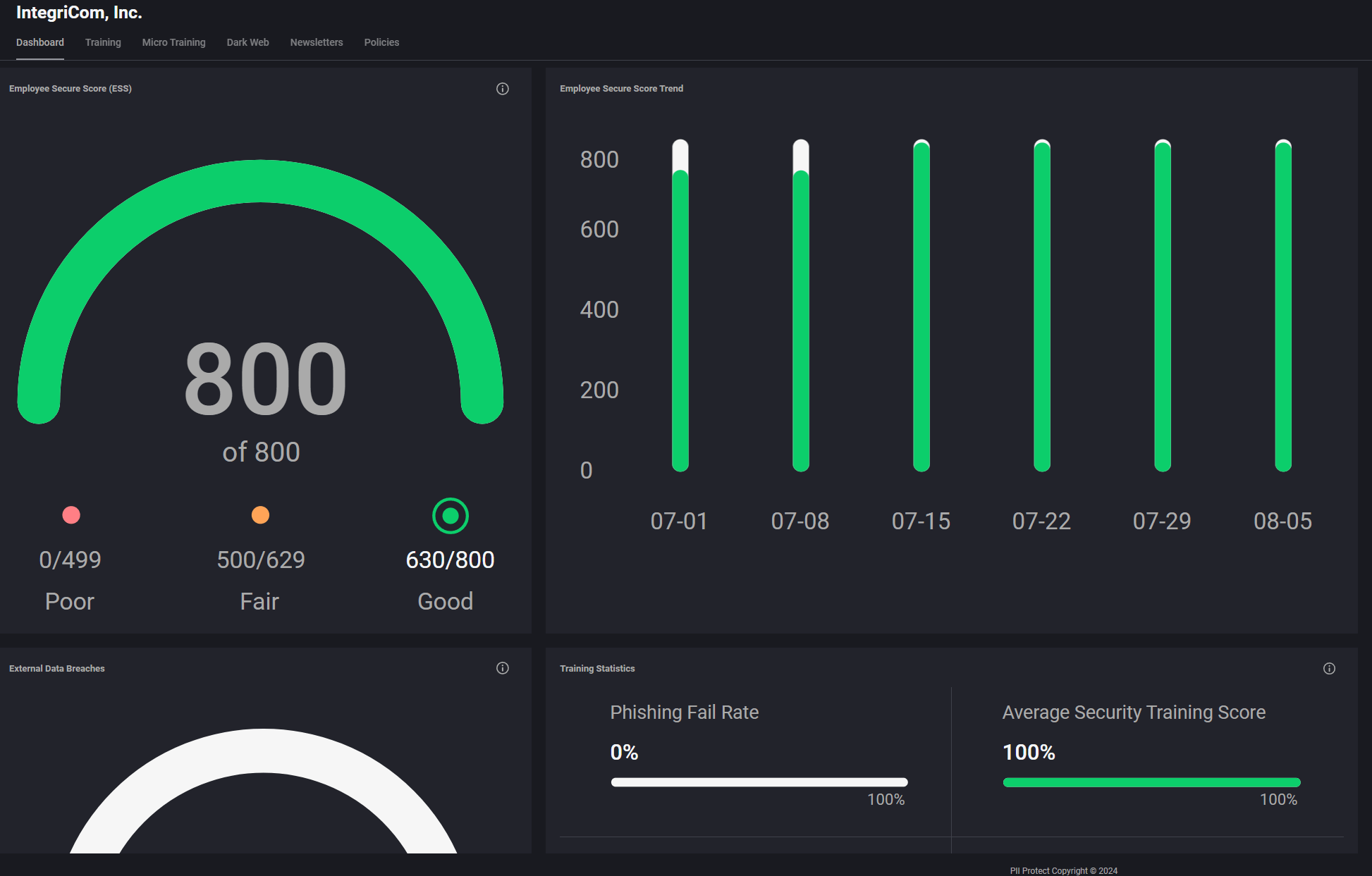Select the 07-22 trend bar
This screenshot has height=876, width=1372.
[x=1042, y=306]
